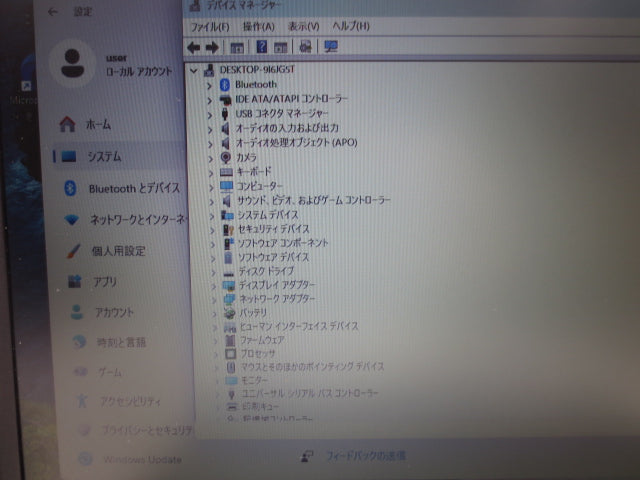Select the セキュリティ デバイス icon
640x480 pixels.
[x=228, y=230]
